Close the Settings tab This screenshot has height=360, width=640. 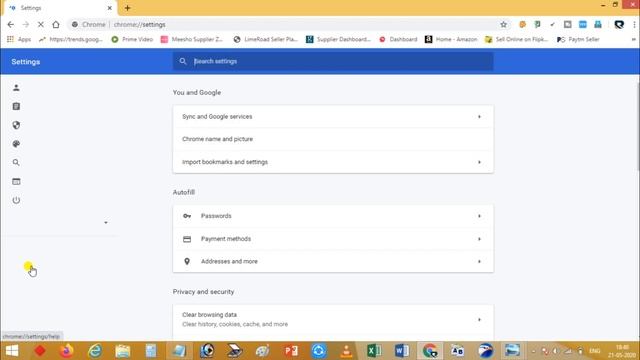[109, 8]
